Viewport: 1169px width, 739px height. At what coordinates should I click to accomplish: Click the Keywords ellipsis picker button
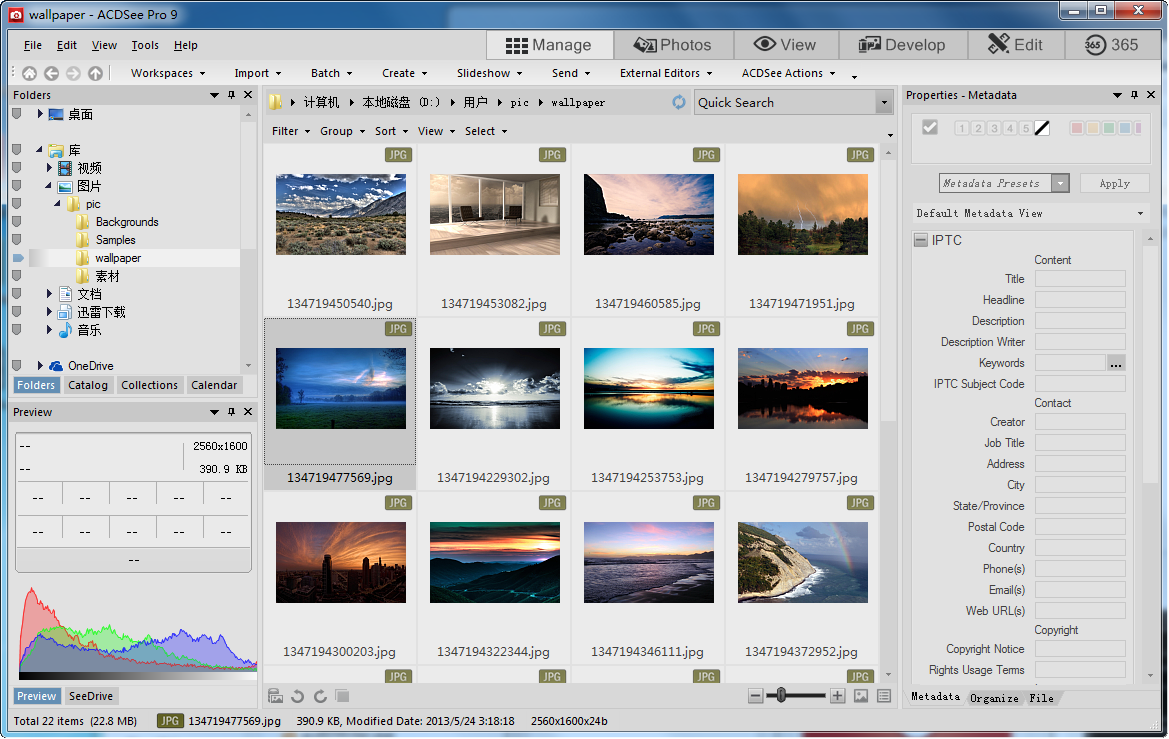tap(1116, 363)
